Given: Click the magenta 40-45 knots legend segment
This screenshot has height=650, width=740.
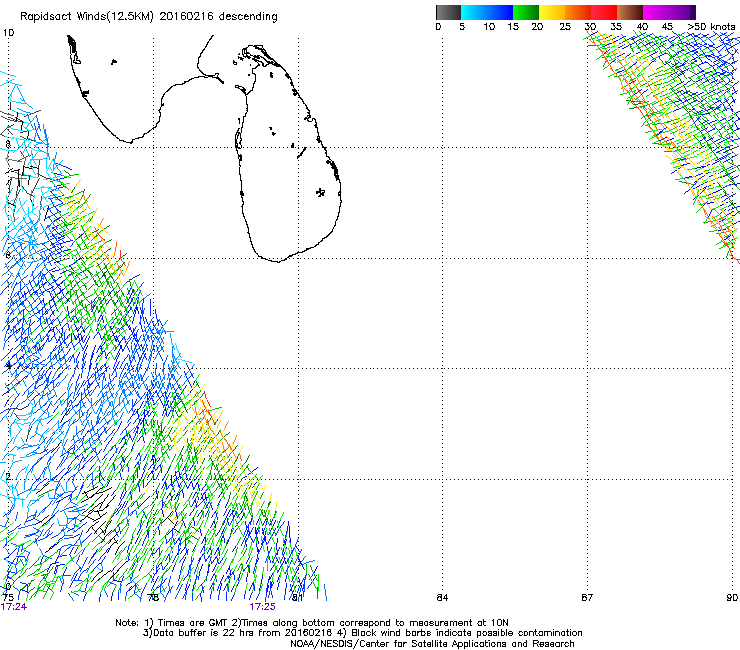Looking at the screenshot, I should click(x=656, y=12).
